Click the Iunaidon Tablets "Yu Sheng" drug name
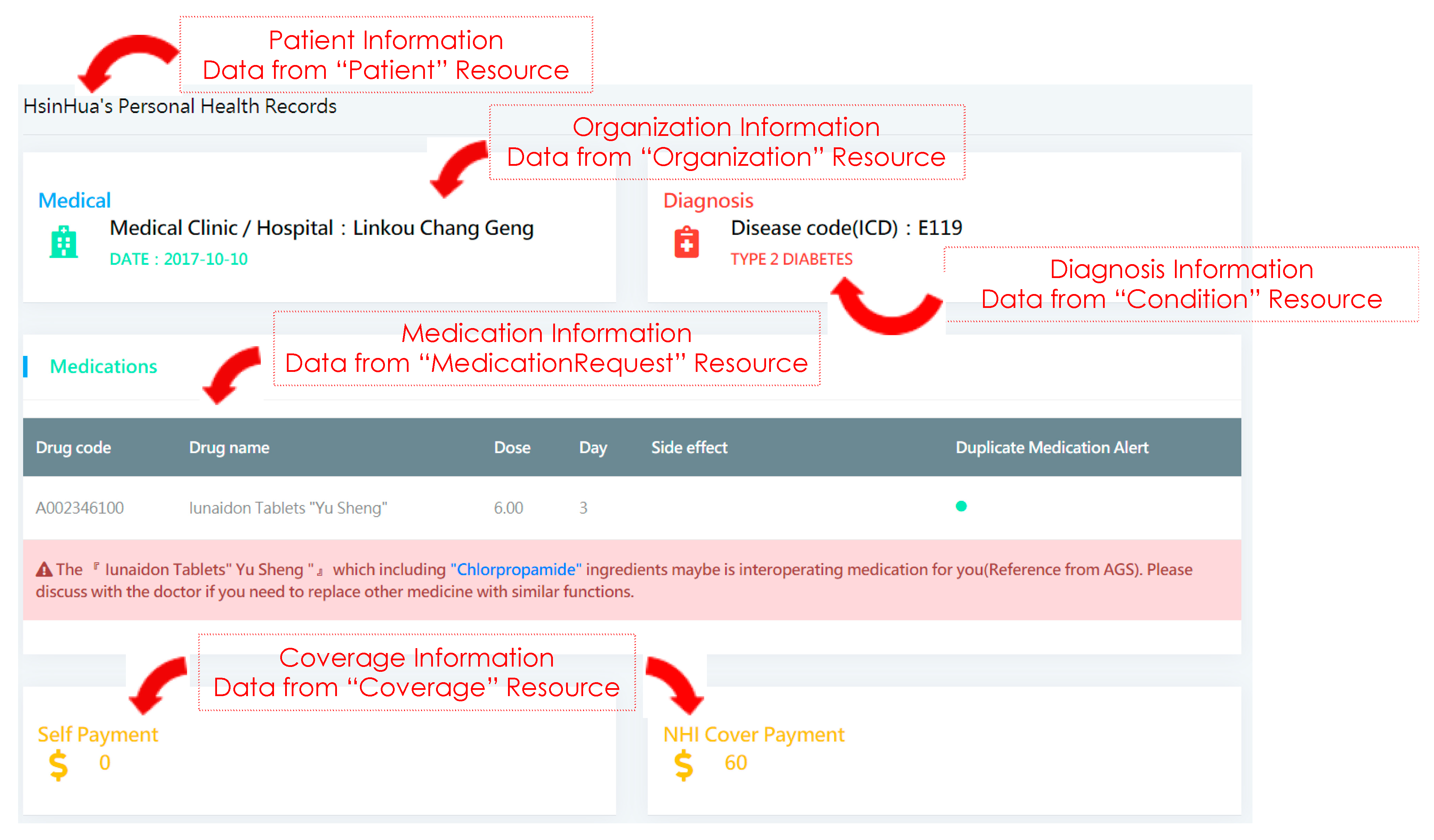Viewport: 1434px width, 840px height. coord(288,508)
